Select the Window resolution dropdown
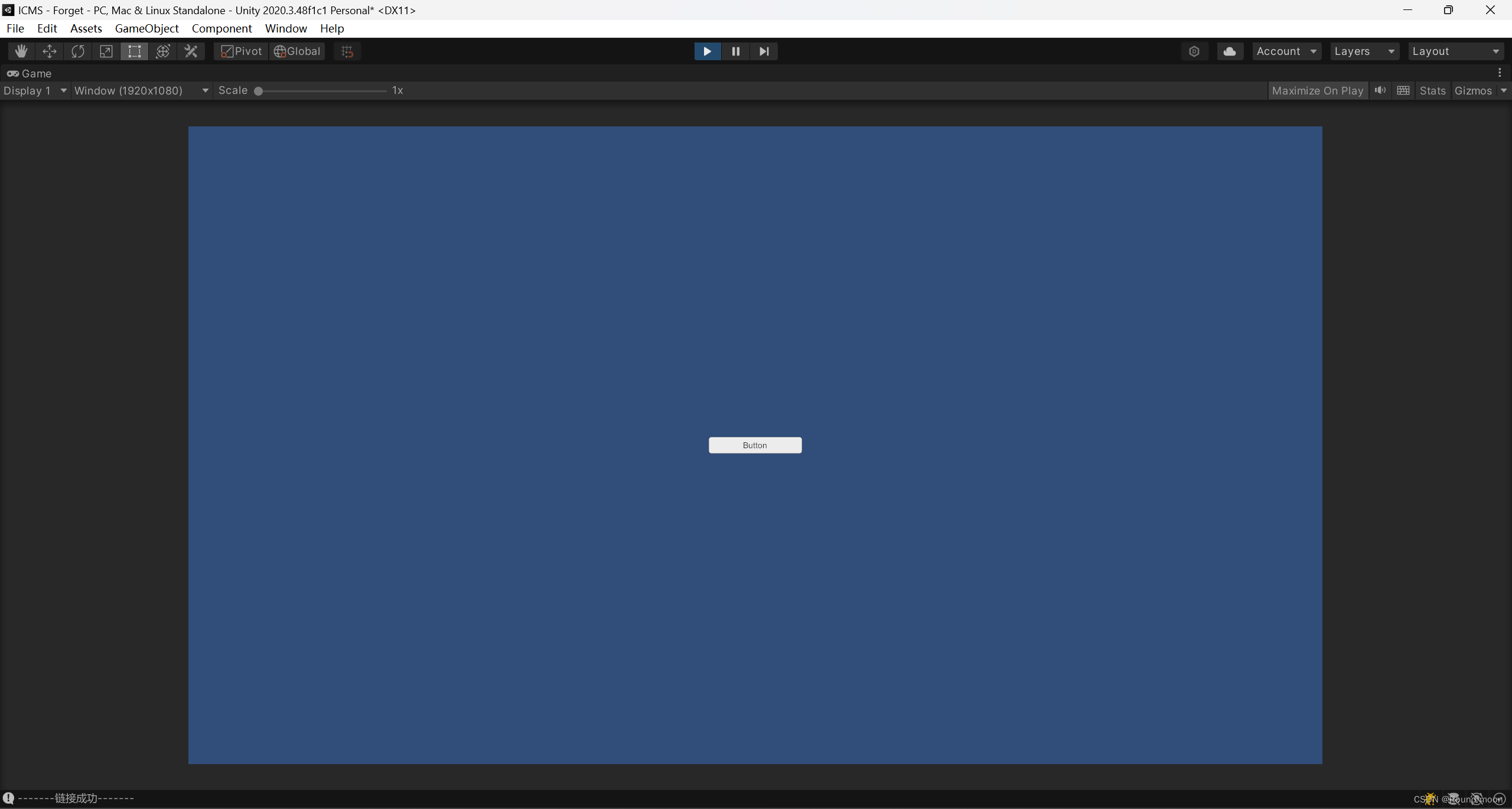Screen dimensions: 1512x809 140,90
